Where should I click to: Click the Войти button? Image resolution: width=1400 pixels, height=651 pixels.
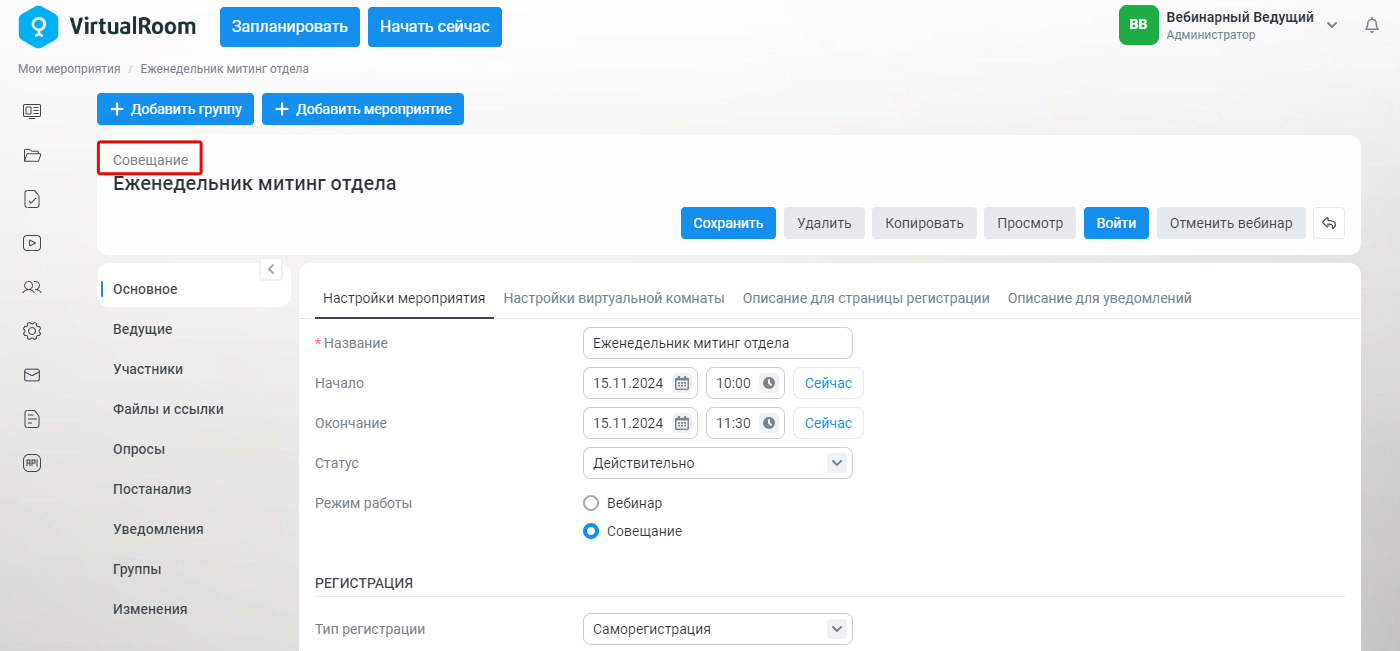(1116, 223)
